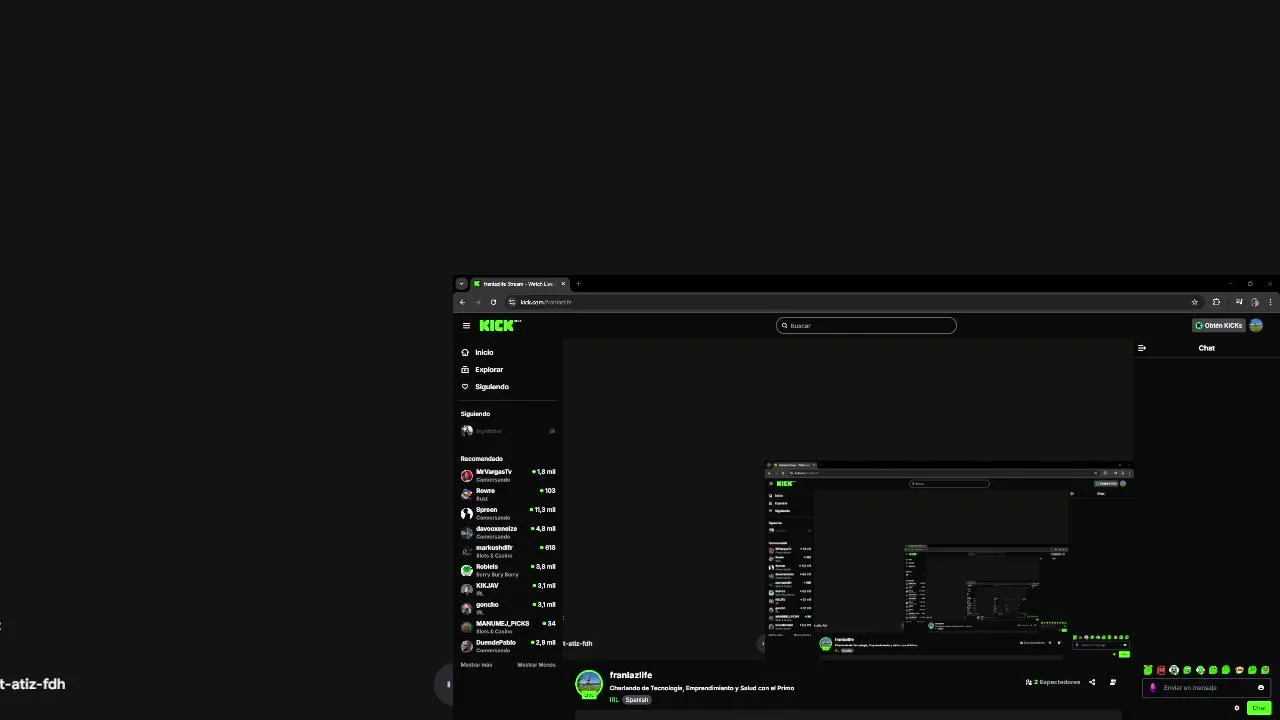Open a new browser tab
This screenshot has width=1280, height=720.
(578, 284)
